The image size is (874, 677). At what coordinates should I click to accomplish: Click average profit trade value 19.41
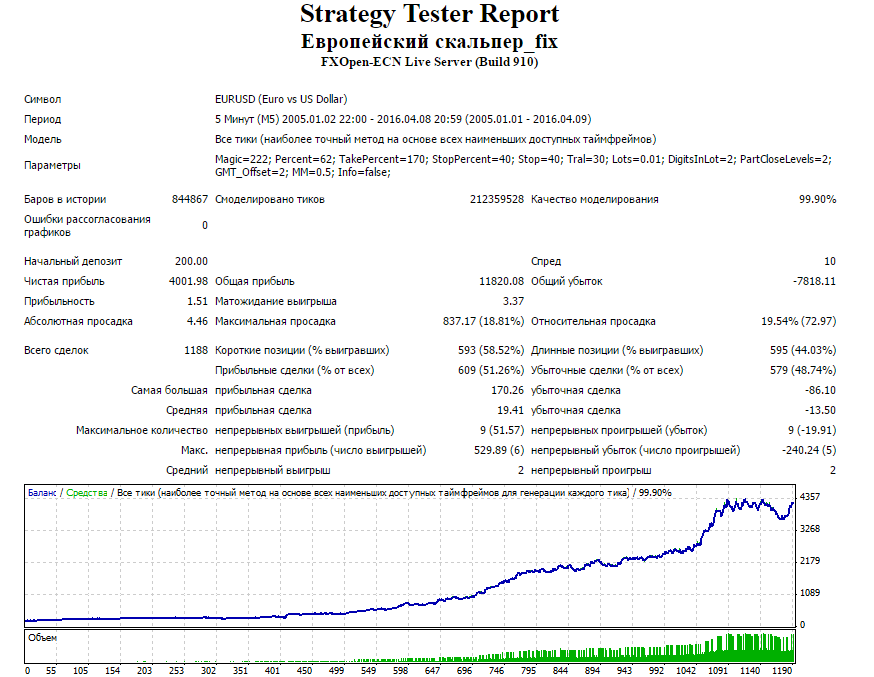[x=511, y=411]
